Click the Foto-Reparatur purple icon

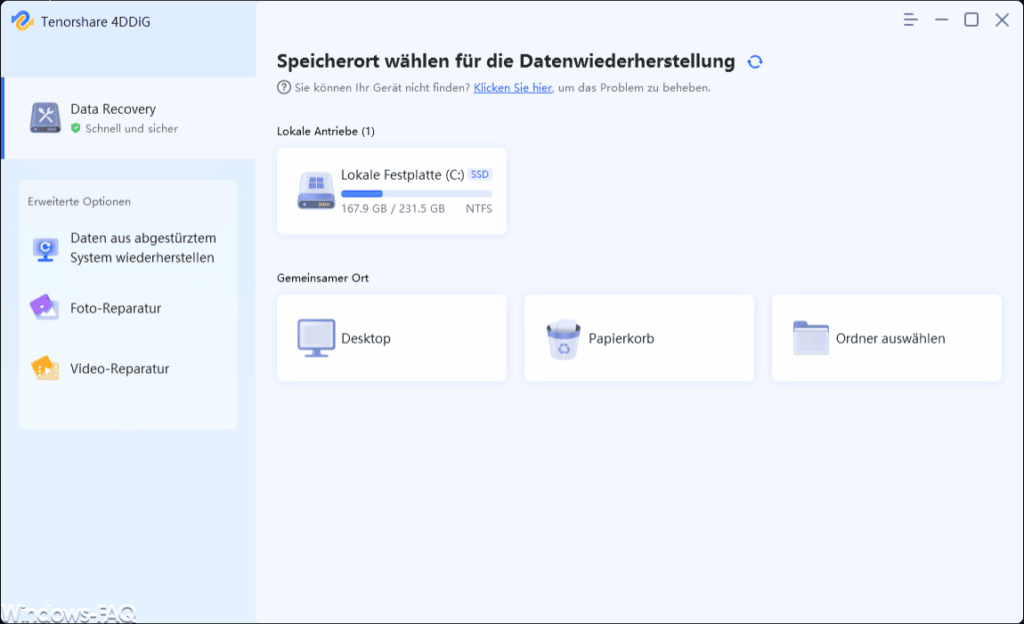pyautogui.click(x=44, y=307)
